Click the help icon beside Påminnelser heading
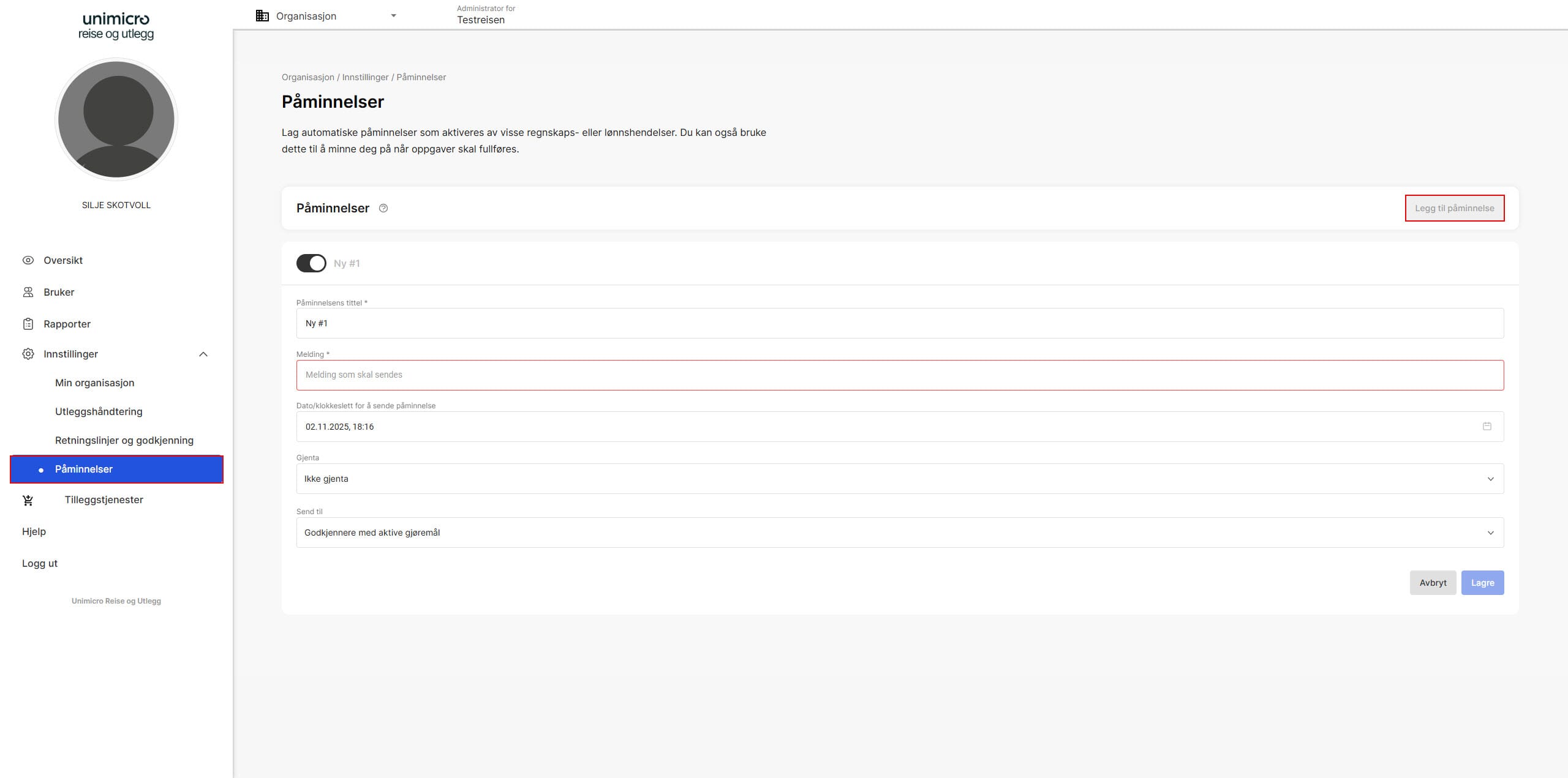Screen dimensions: 1568x778 (383, 208)
